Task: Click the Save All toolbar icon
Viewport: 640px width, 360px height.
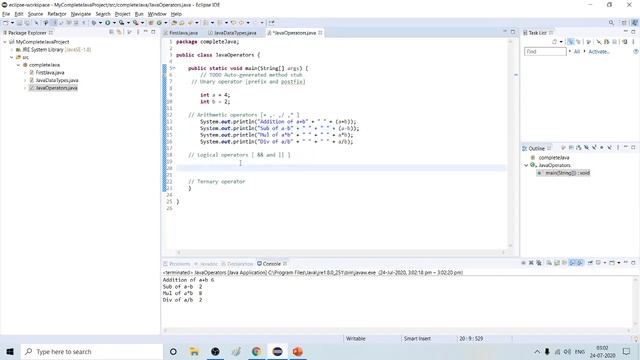Action: 27,22
